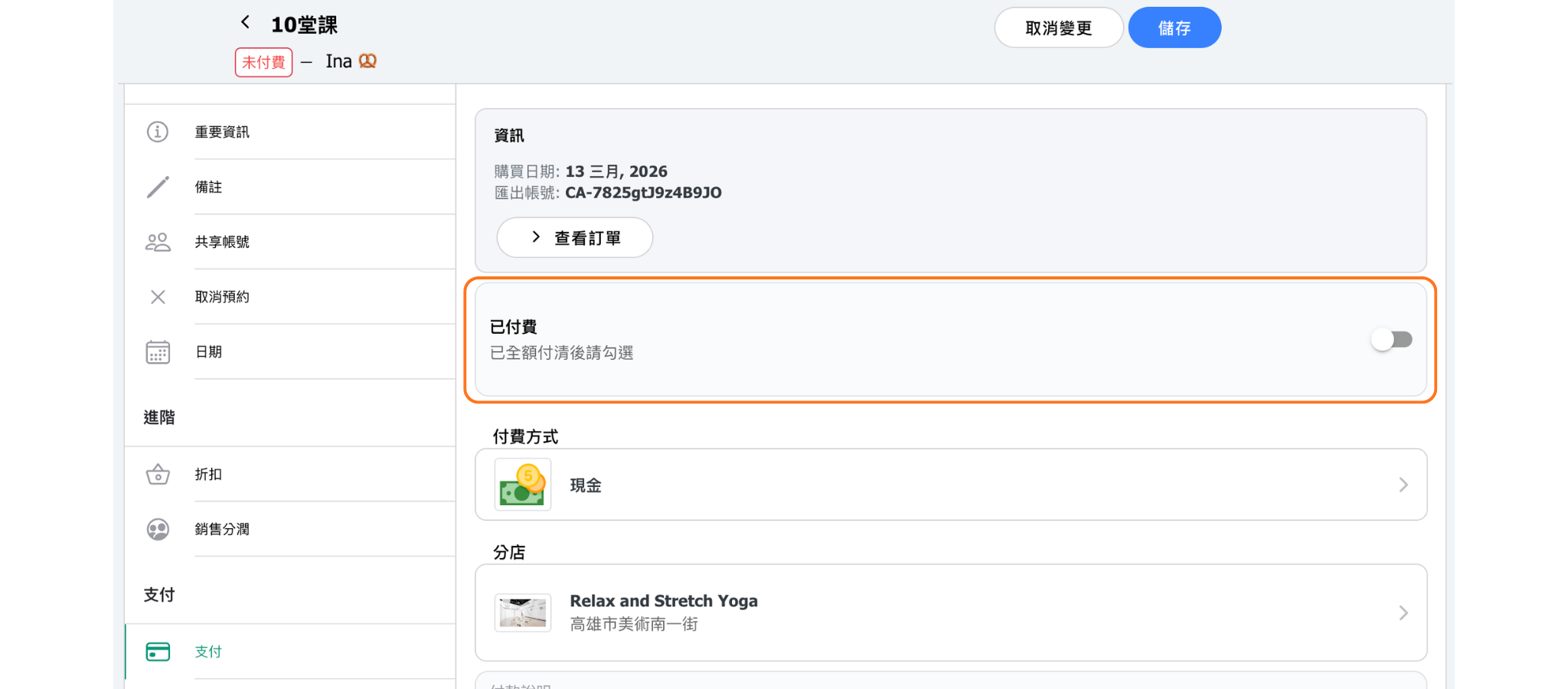Click the cash payment thumbnail image

click(522, 485)
